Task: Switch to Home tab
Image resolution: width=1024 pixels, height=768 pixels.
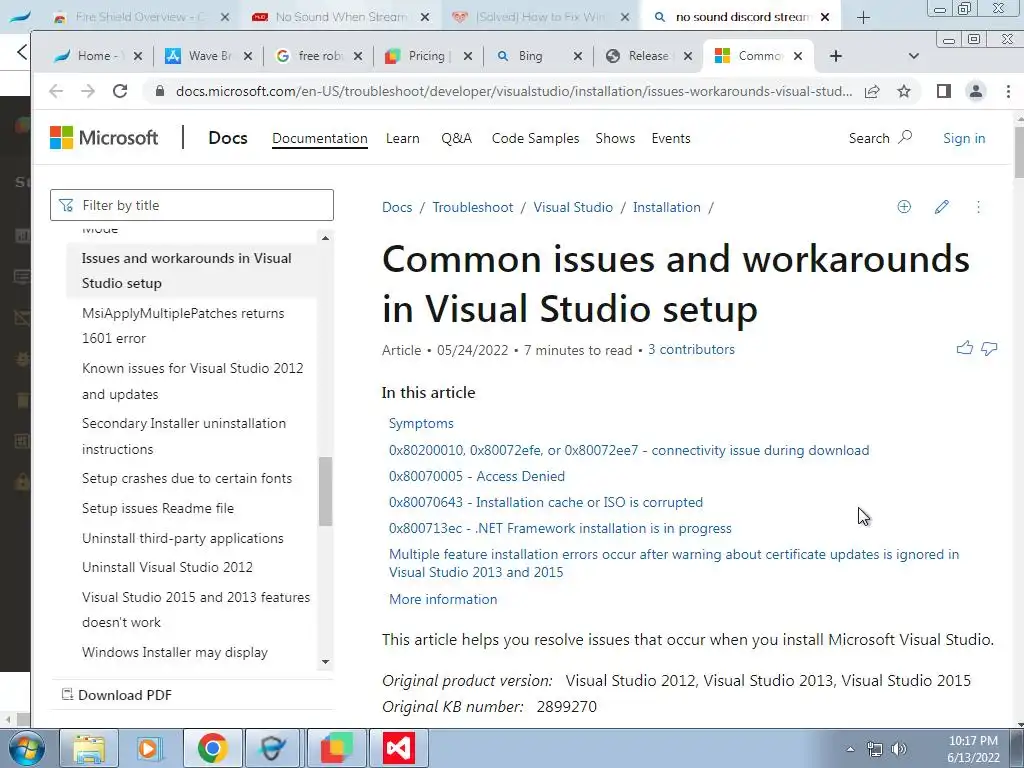Action: tap(99, 56)
